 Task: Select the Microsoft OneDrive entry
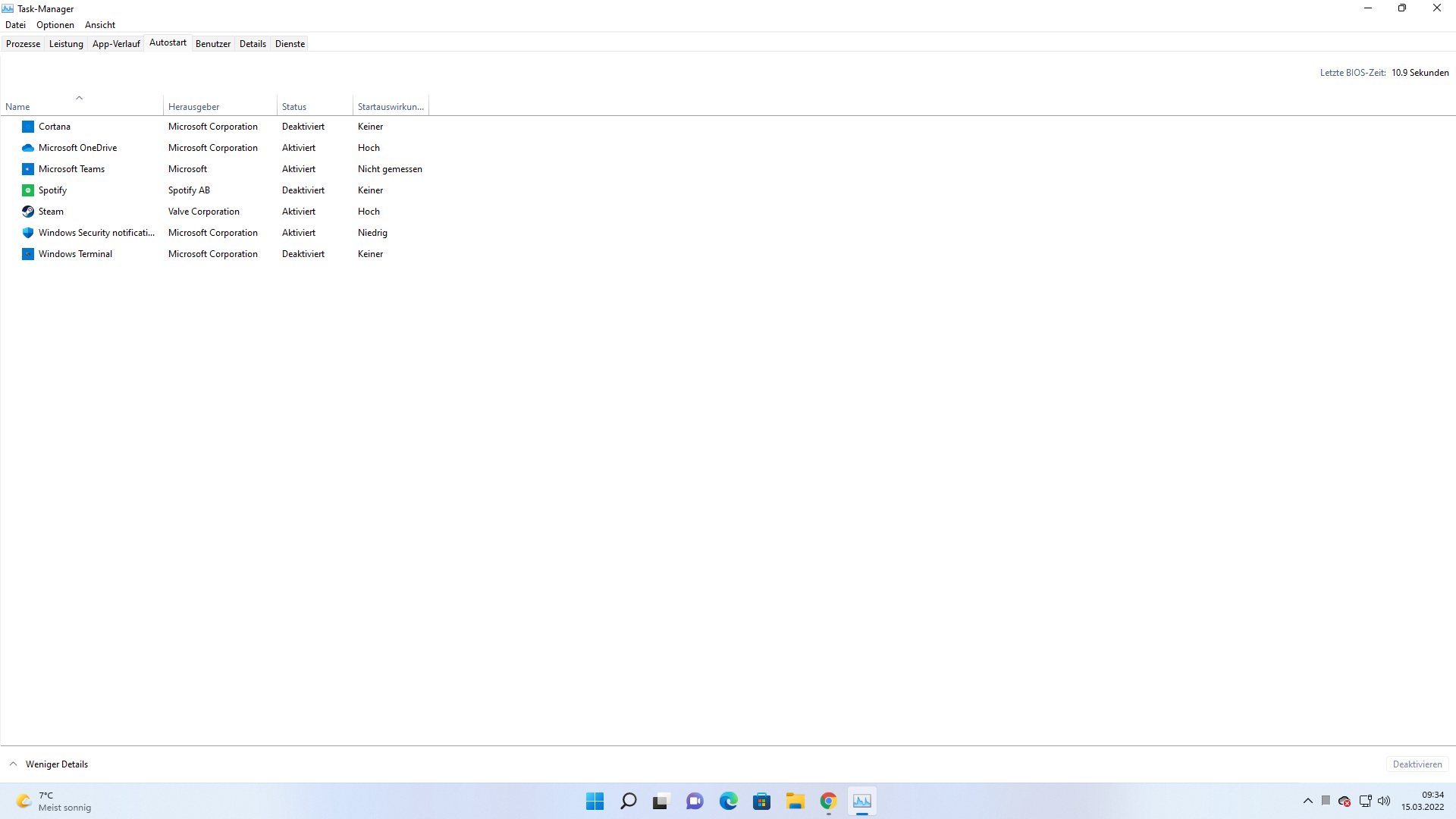click(x=216, y=148)
